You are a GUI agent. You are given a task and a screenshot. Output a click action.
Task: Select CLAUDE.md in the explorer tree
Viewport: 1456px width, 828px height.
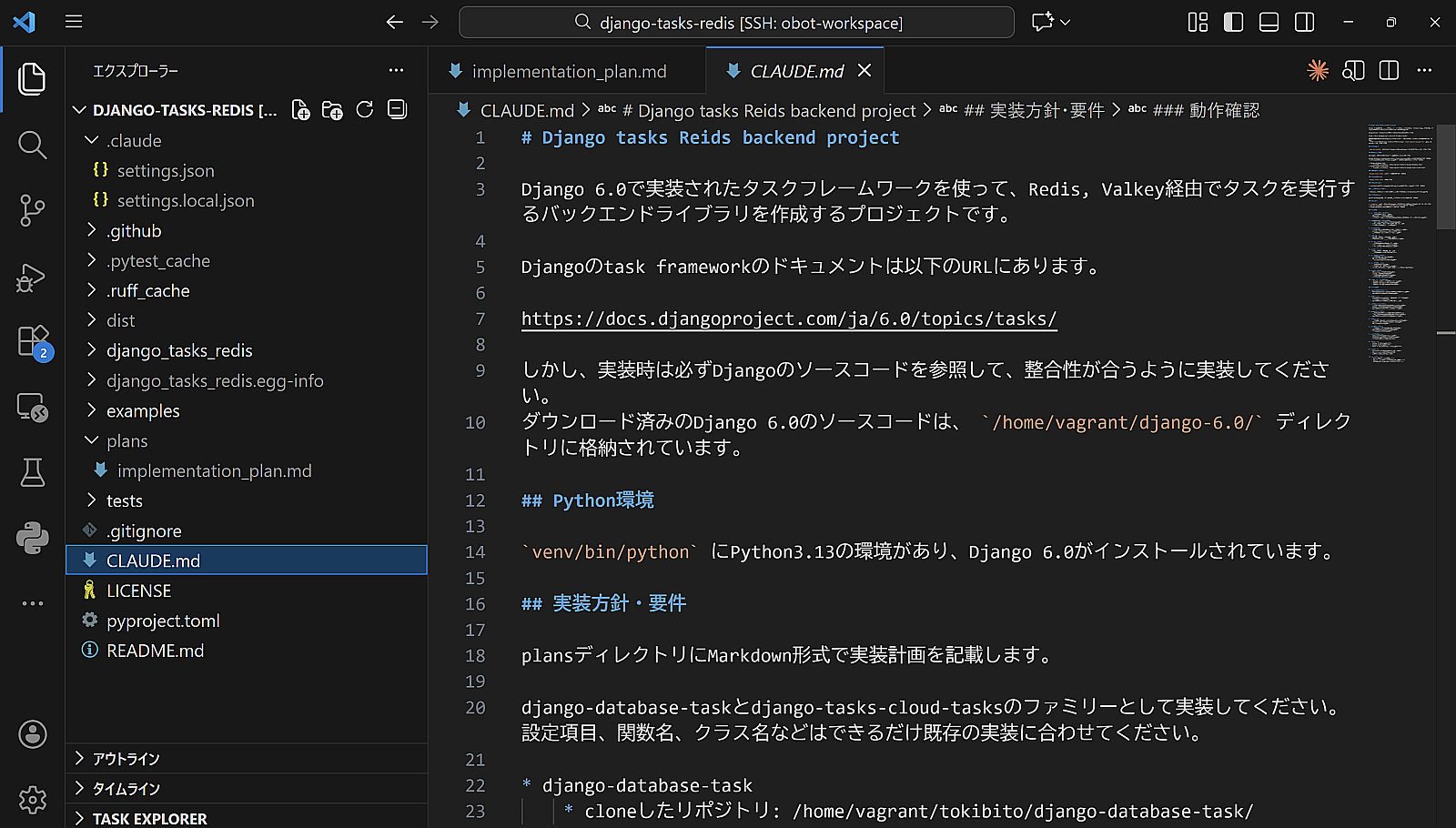coord(247,560)
